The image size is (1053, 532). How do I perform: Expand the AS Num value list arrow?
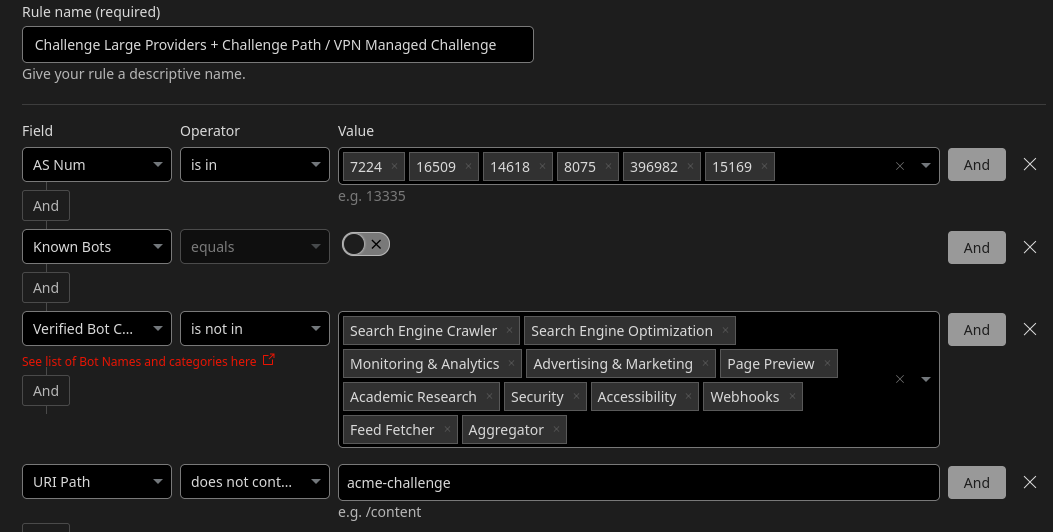tap(925, 166)
